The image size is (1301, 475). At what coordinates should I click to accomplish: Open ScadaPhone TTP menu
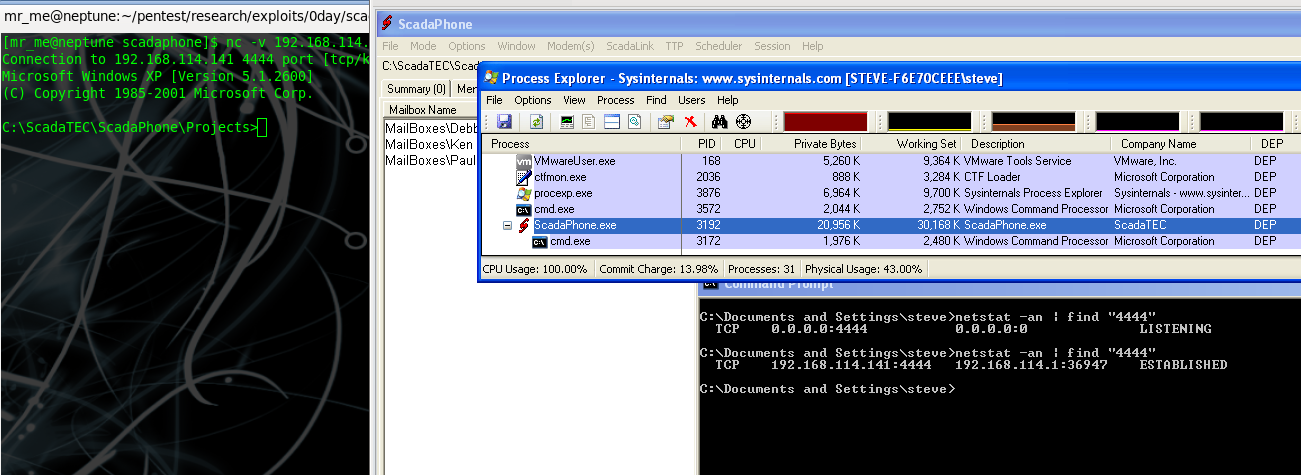(675, 46)
